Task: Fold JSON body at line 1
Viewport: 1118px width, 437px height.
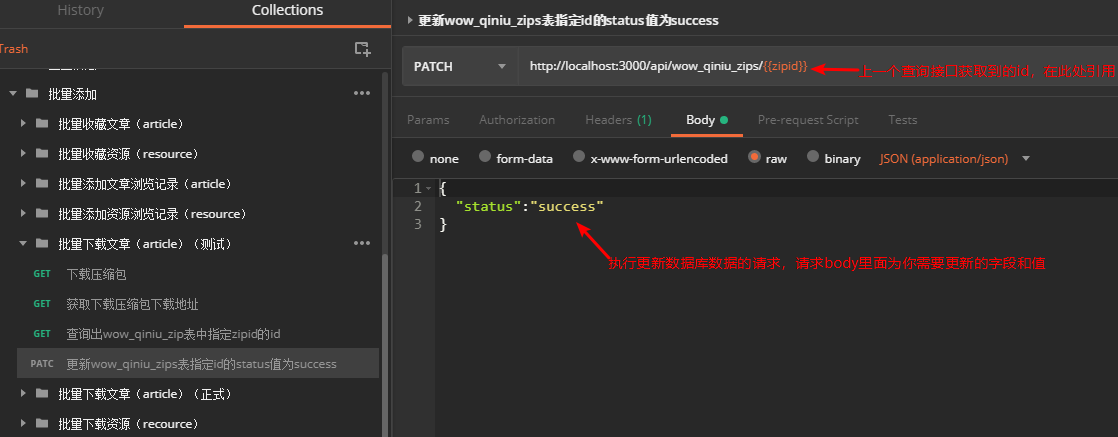Action: click(x=429, y=188)
